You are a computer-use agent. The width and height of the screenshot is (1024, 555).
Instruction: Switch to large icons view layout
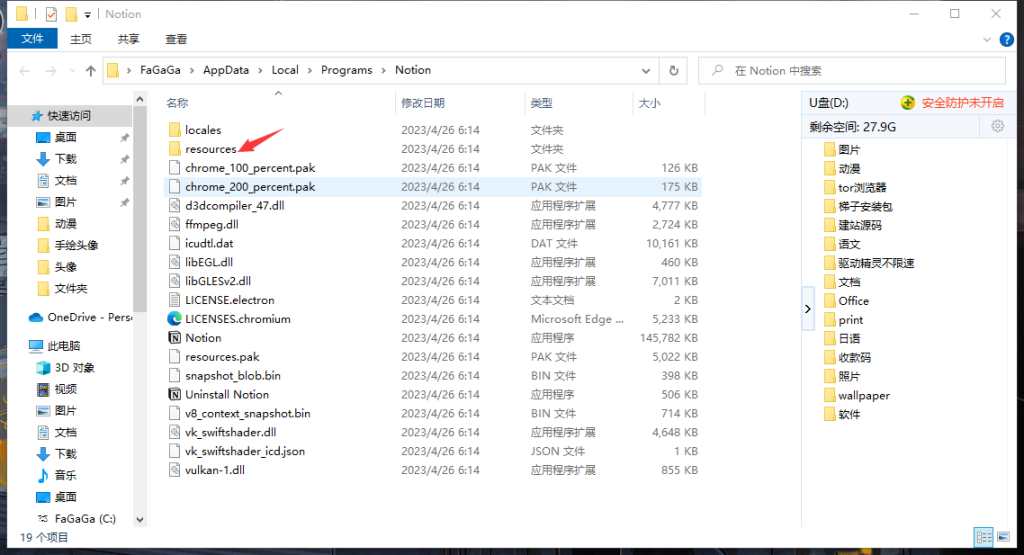coord(1004,537)
